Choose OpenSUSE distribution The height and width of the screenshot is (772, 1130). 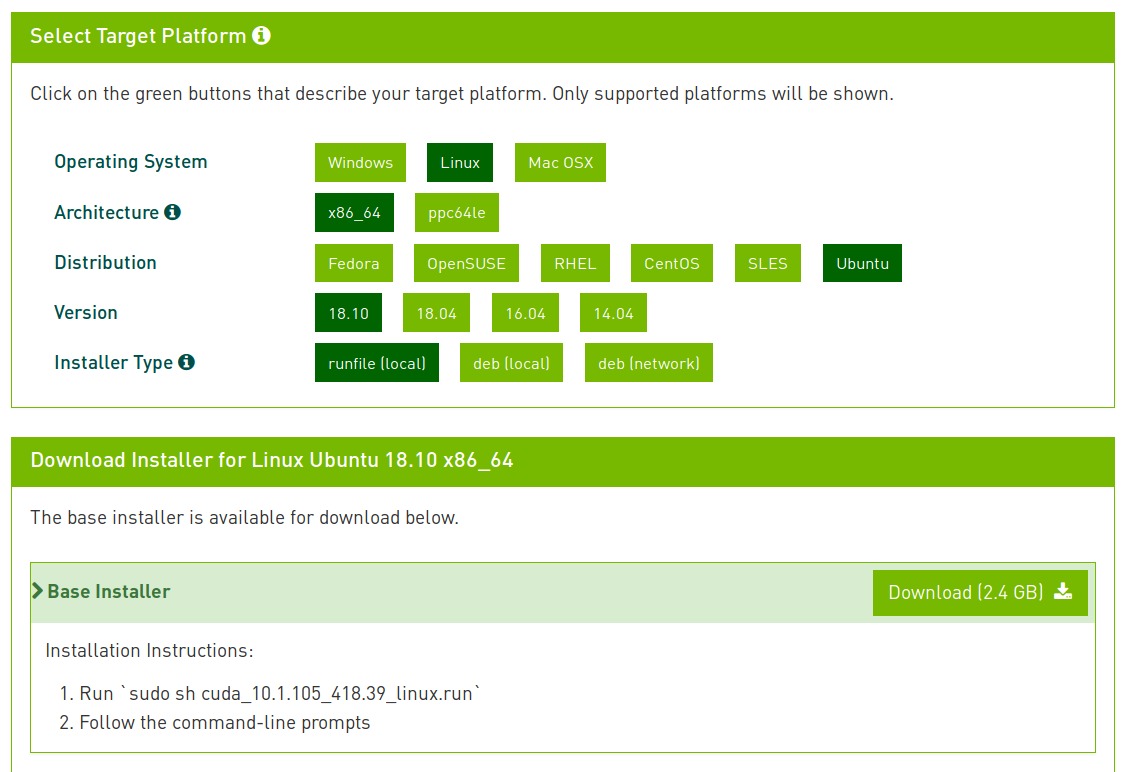pos(466,263)
